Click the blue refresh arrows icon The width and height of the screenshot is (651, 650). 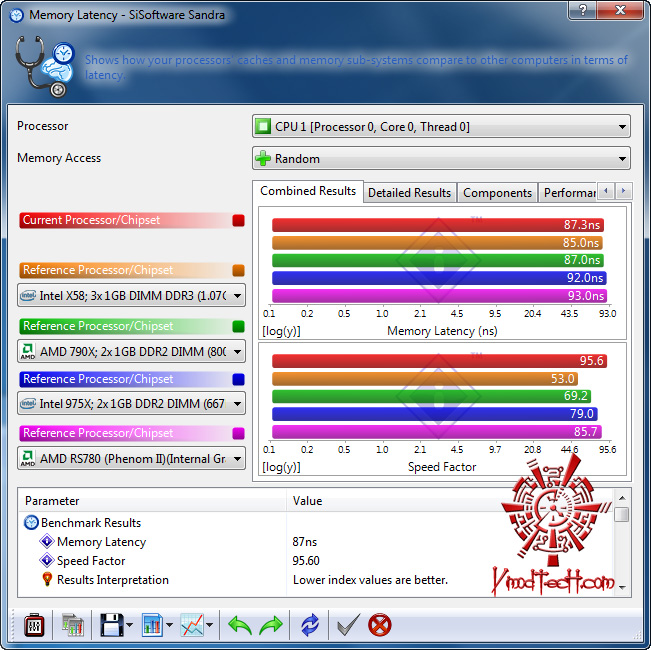[310, 625]
